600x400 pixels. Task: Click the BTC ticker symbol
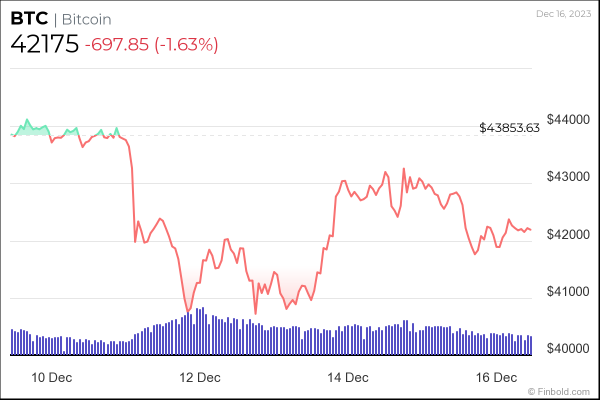pos(27,19)
